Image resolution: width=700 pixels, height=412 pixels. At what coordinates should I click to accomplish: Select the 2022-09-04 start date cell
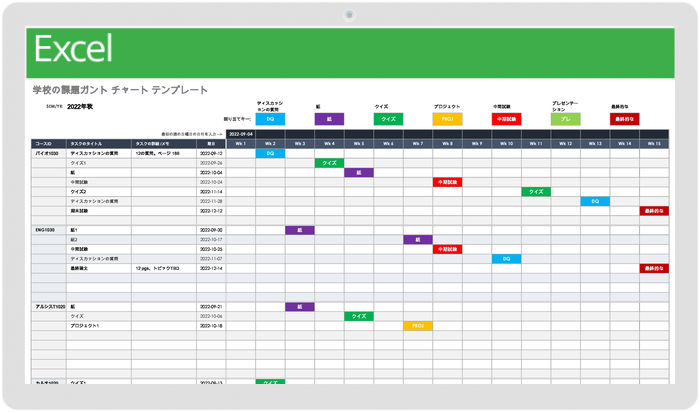[241, 134]
